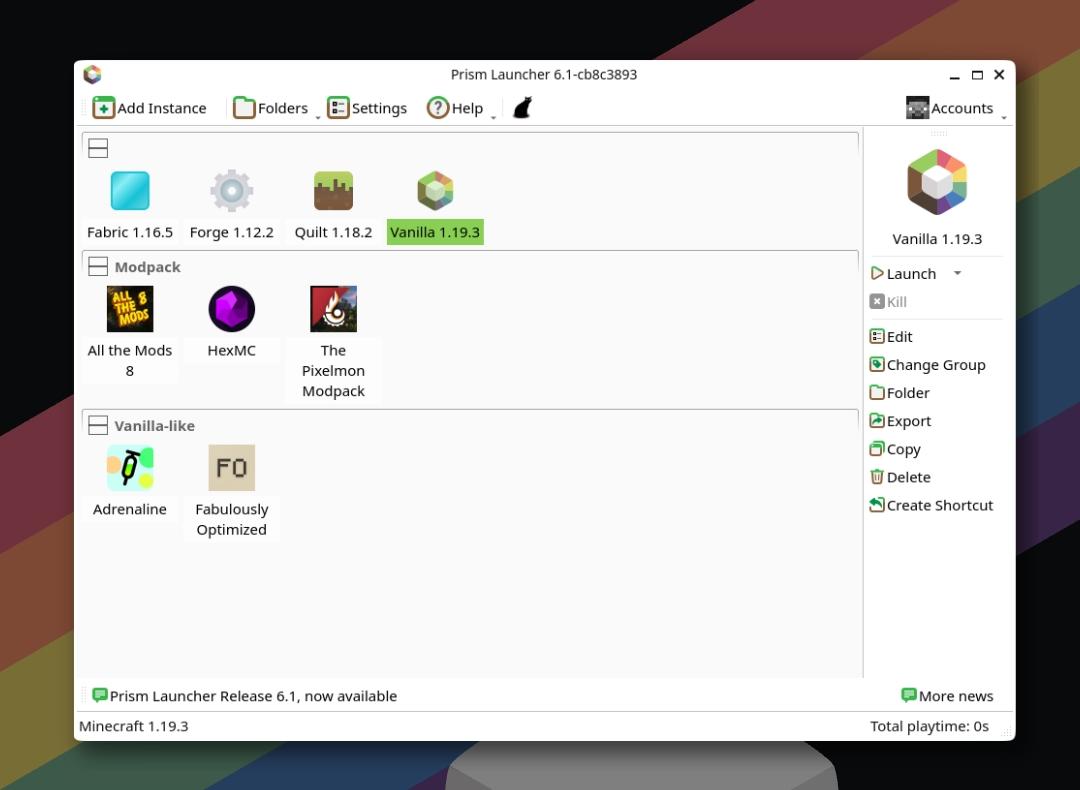Click the large Prism instance icon in side panel

coord(937,182)
